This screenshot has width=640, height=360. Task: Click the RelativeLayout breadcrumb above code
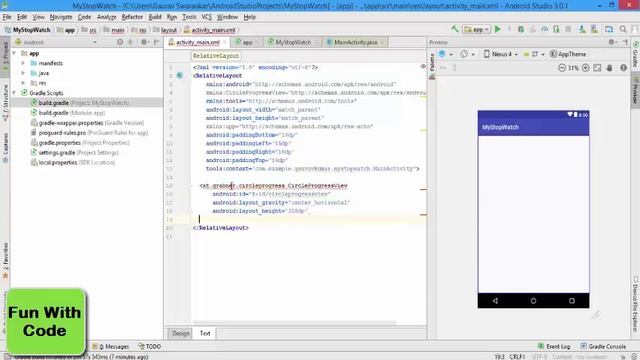(216, 56)
